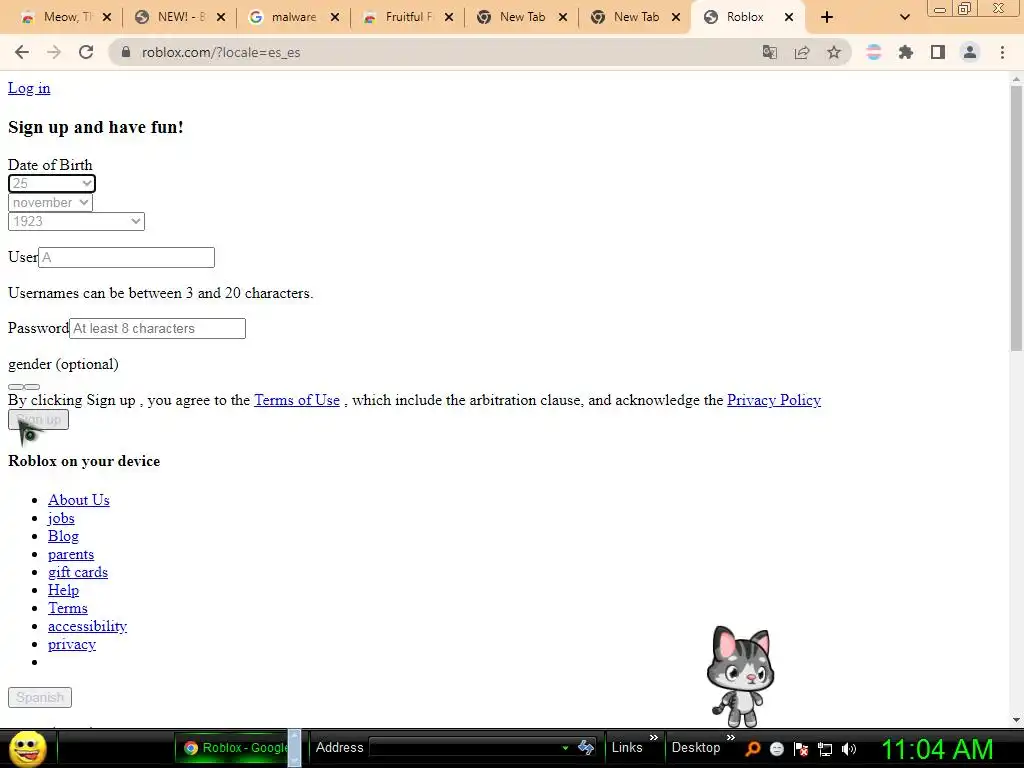Click the Share page icon
This screenshot has width=1024, height=768.
point(802,52)
